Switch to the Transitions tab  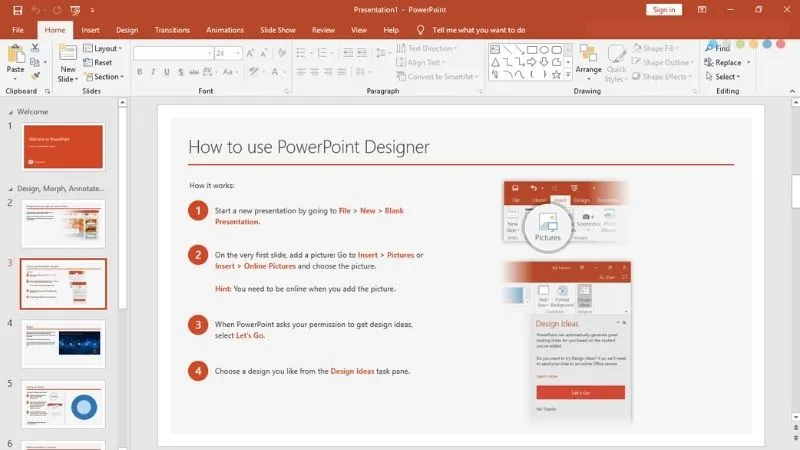tap(172, 30)
